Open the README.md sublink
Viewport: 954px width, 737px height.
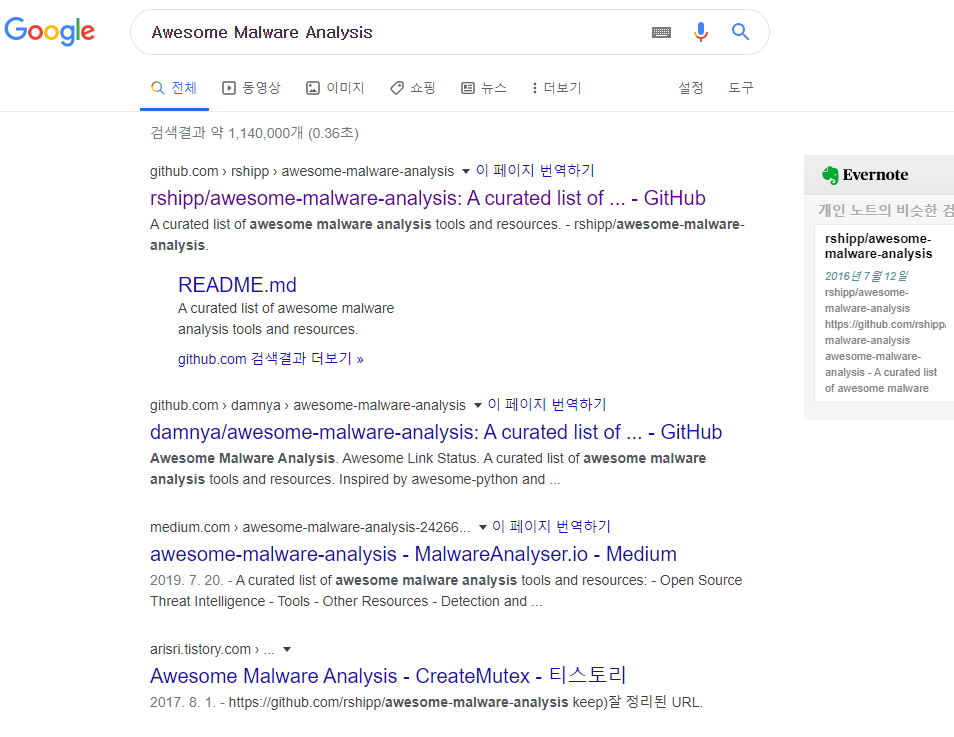click(237, 285)
